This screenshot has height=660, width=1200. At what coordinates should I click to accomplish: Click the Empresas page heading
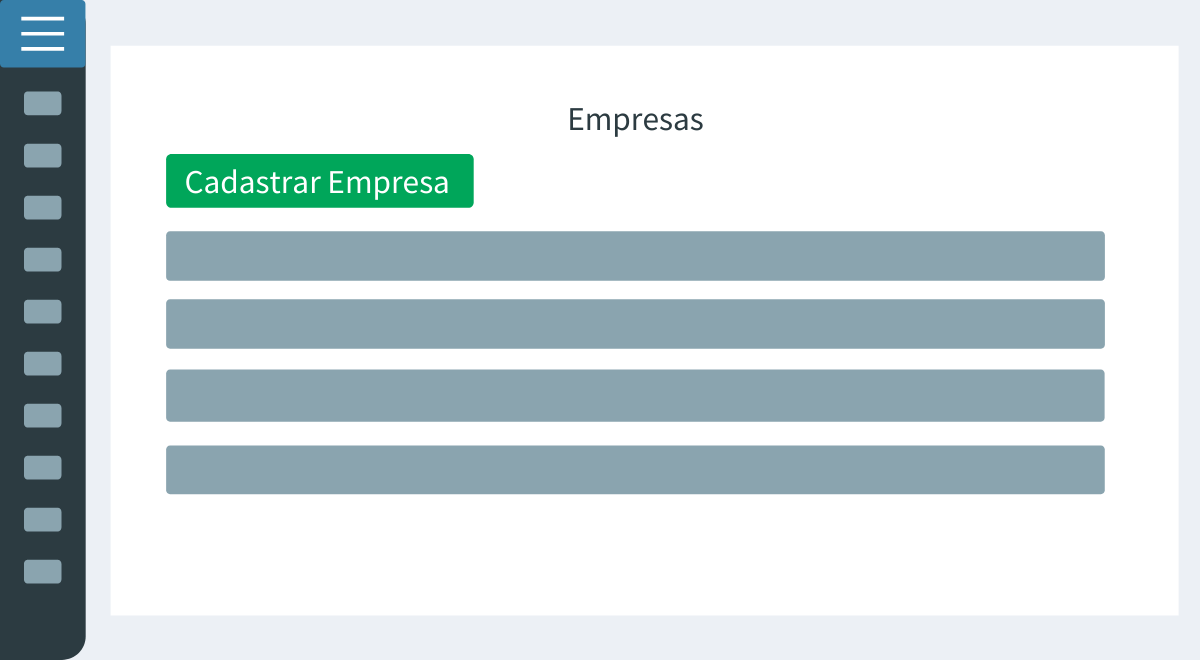(636, 120)
